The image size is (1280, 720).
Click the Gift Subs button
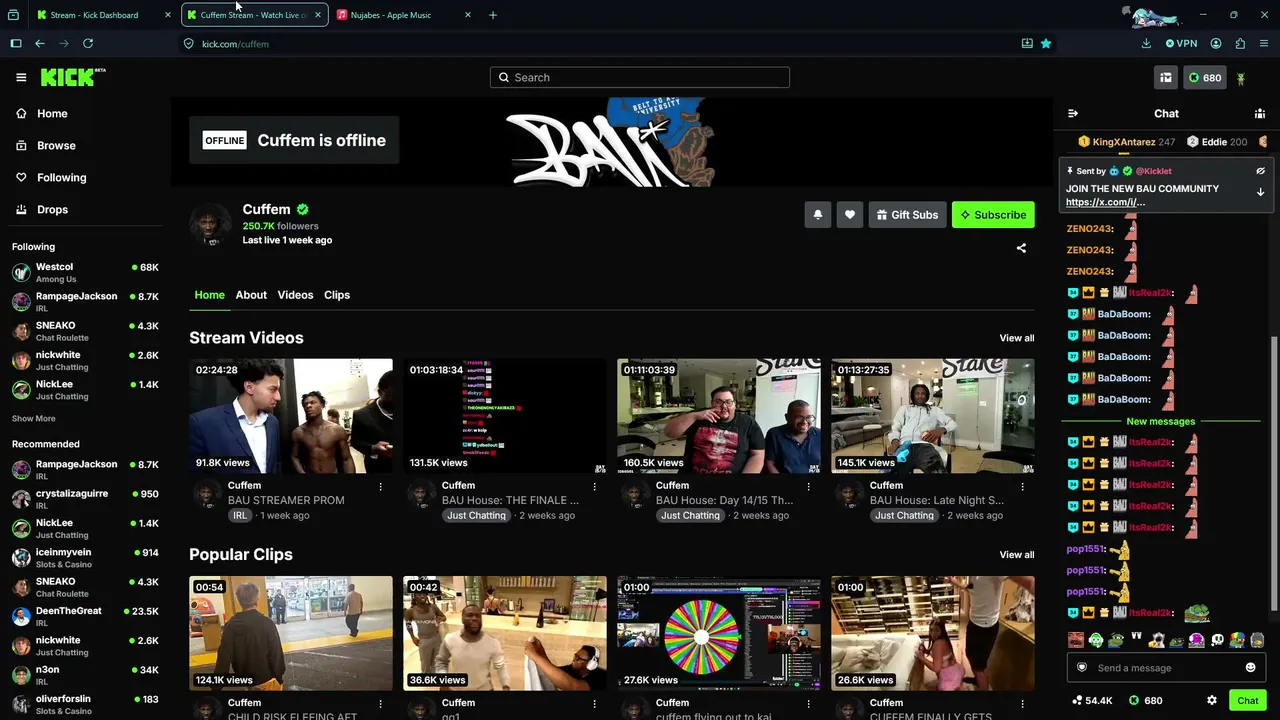point(908,214)
